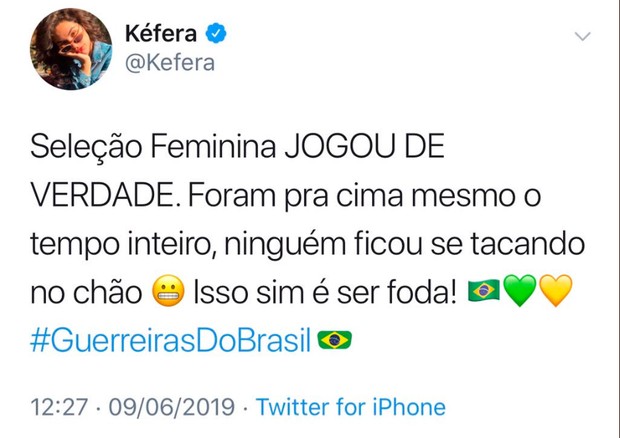The image size is (620, 438).
Task: Open the tweet options chevron menu
Action: pyautogui.click(x=582, y=36)
